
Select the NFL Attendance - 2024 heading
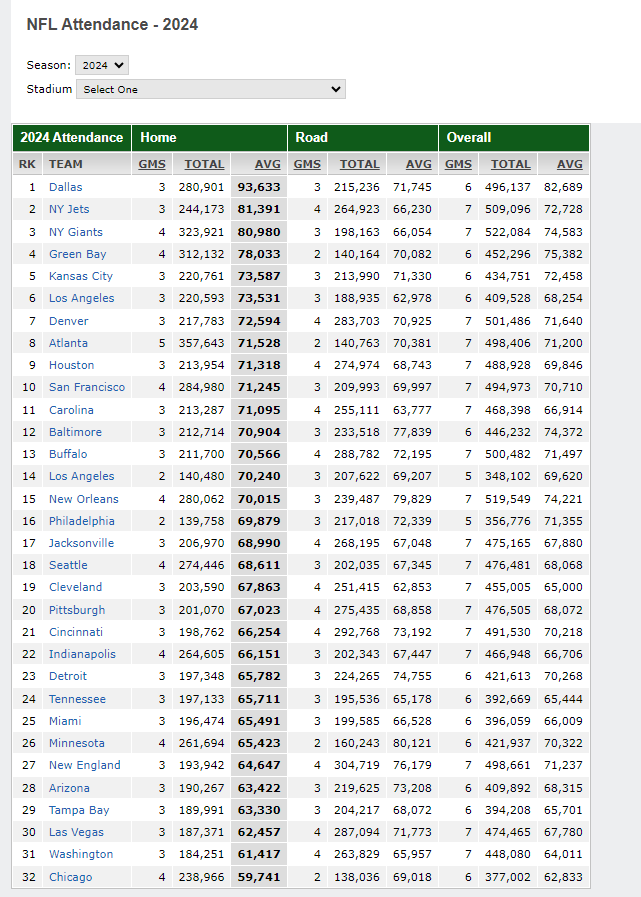112,25
